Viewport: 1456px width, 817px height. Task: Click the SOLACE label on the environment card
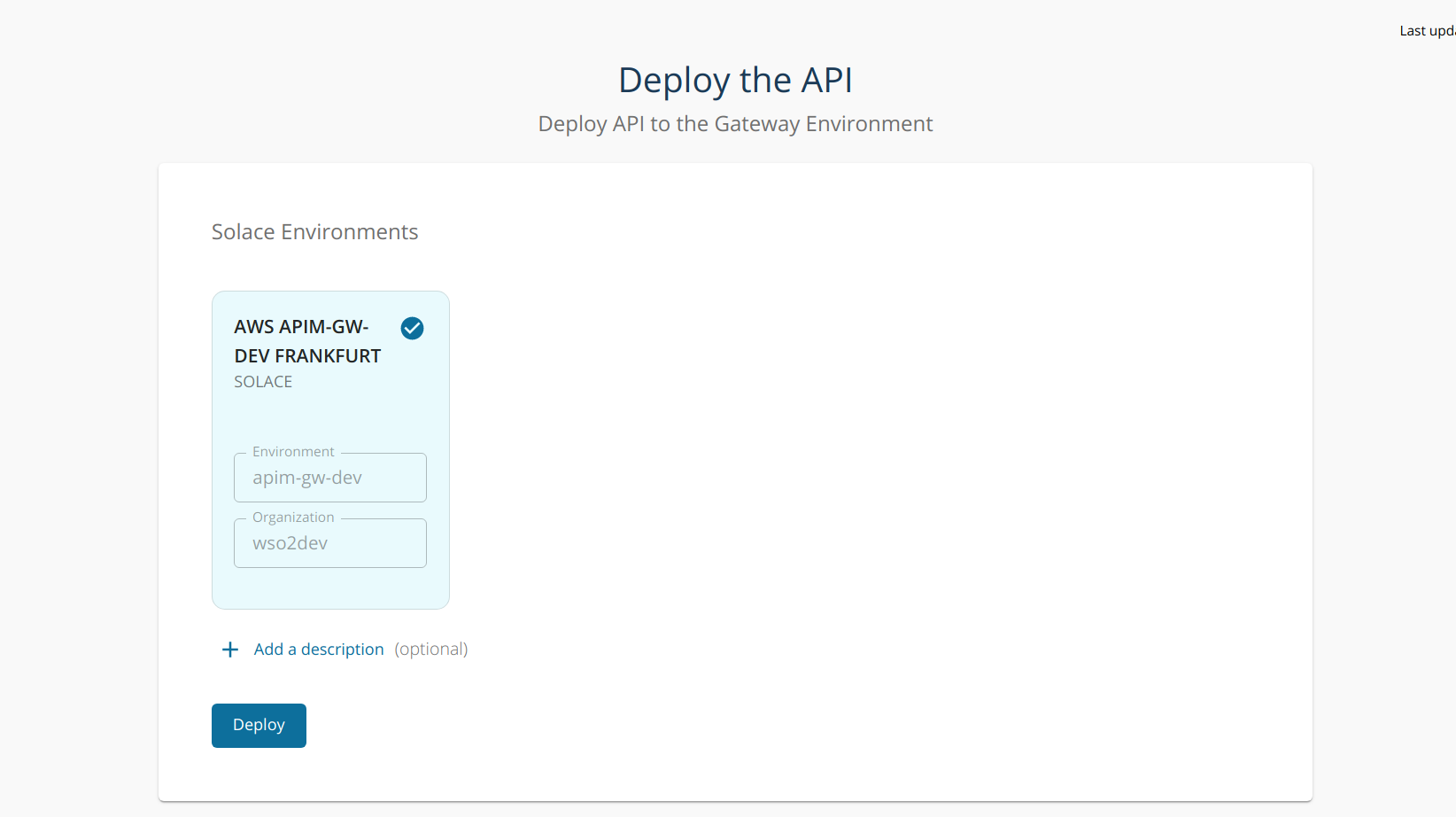[x=262, y=381]
